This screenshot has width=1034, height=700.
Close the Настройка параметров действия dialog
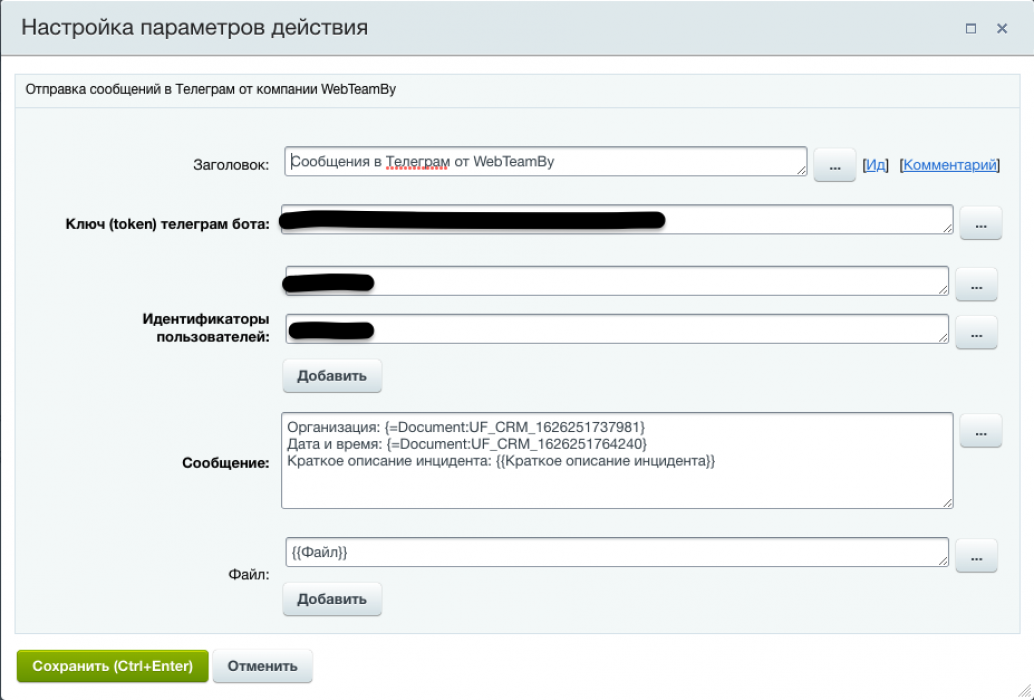point(1001,28)
